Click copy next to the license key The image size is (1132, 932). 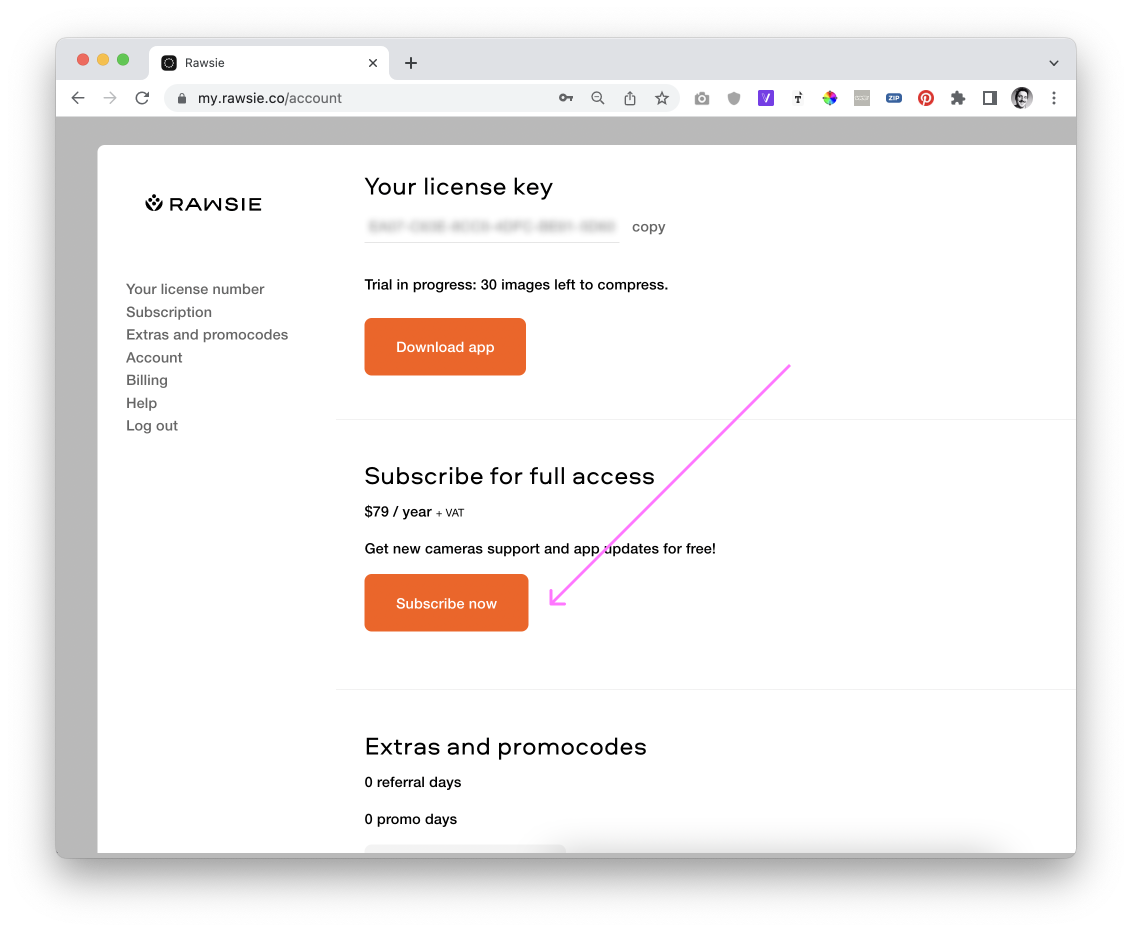tap(648, 227)
